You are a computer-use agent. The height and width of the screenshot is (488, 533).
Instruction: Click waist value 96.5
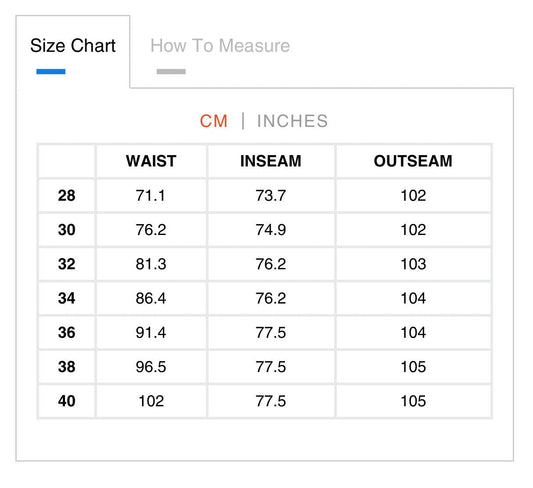[151, 367]
